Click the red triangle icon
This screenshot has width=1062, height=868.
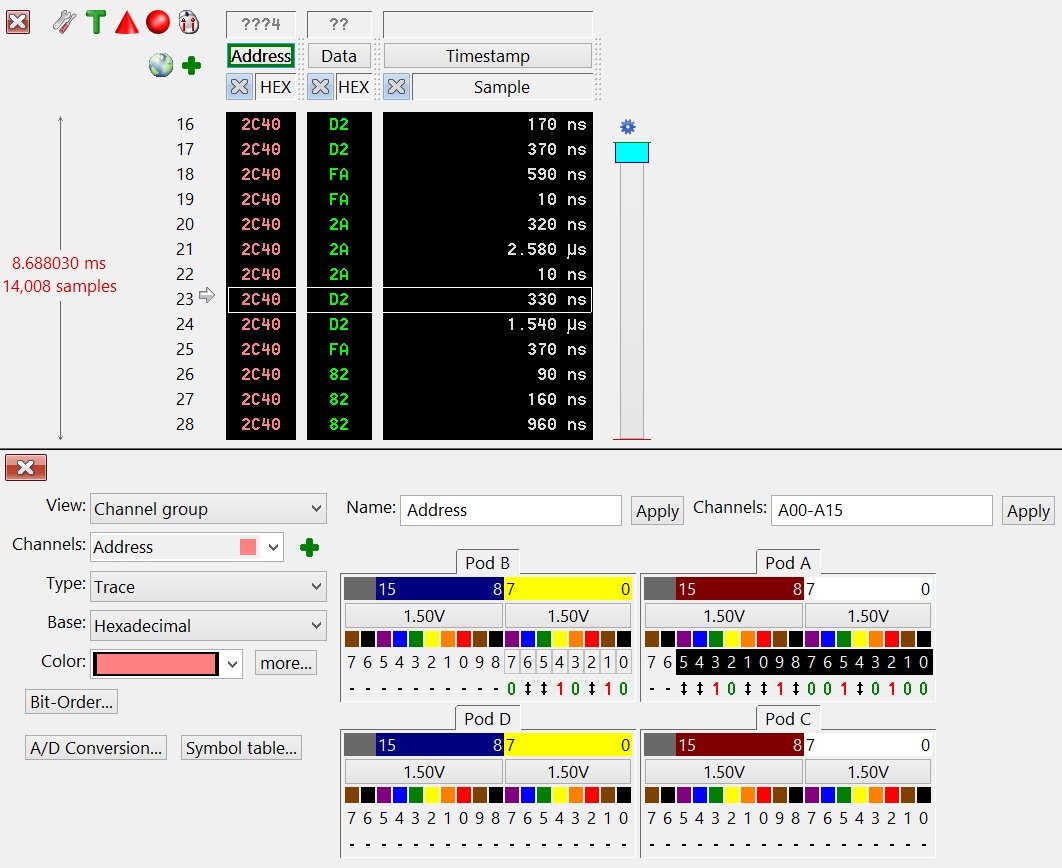pos(126,21)
